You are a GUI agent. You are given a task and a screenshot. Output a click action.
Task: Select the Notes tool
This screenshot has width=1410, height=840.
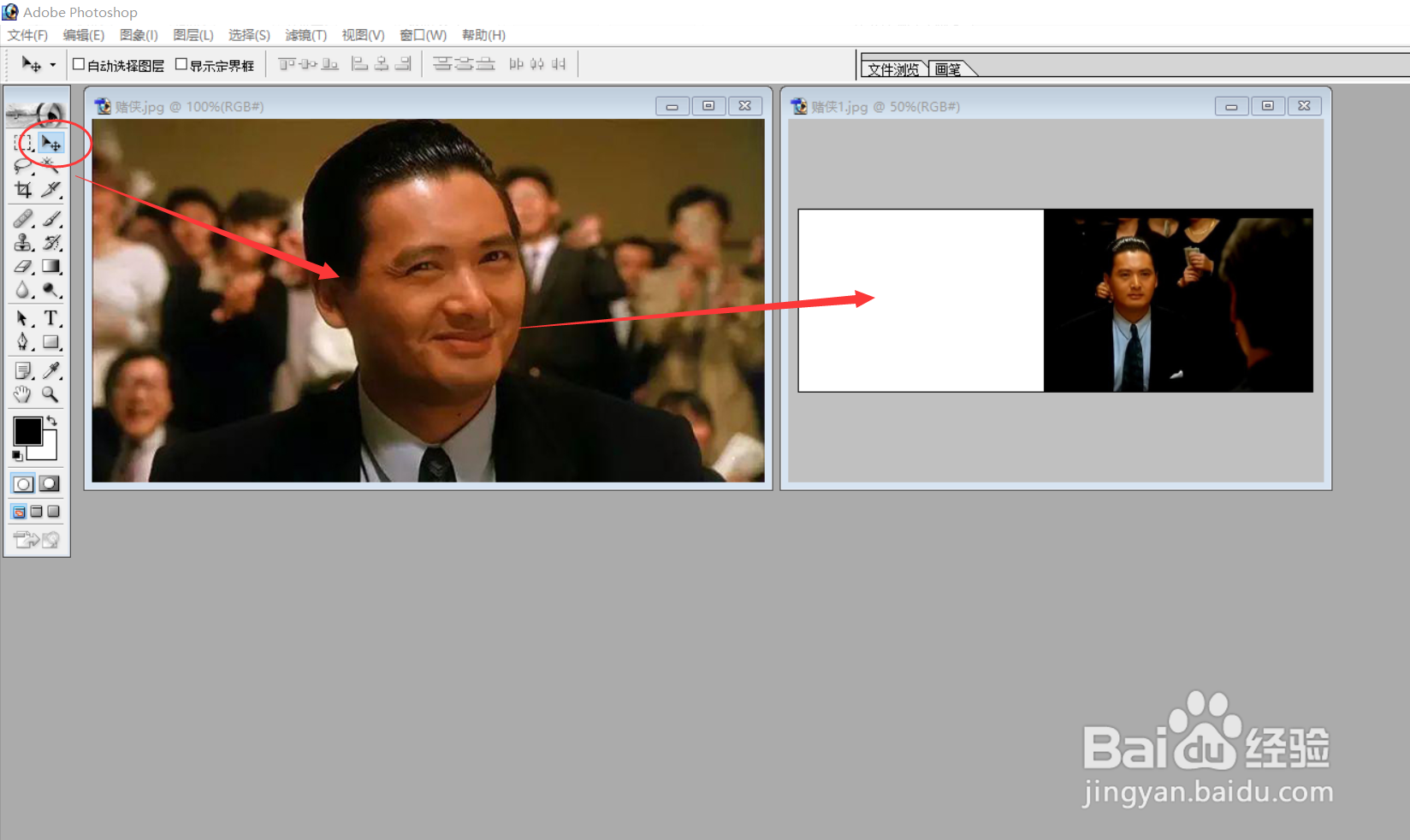(23, 371)
